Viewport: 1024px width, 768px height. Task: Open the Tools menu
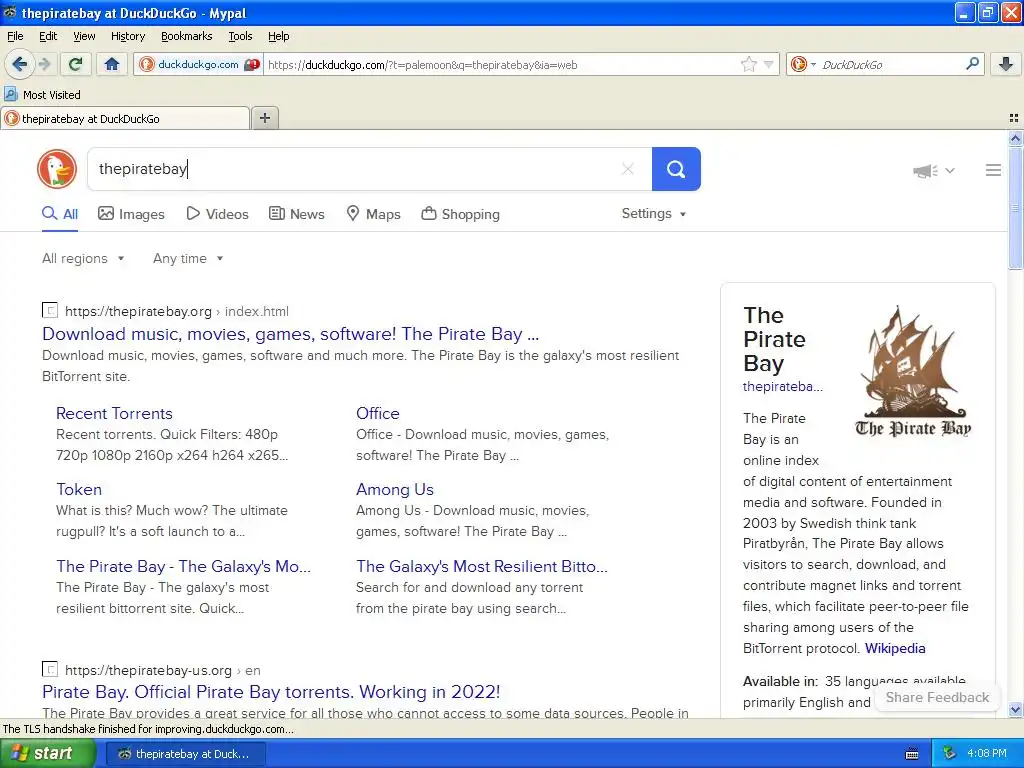pos(240,36)
